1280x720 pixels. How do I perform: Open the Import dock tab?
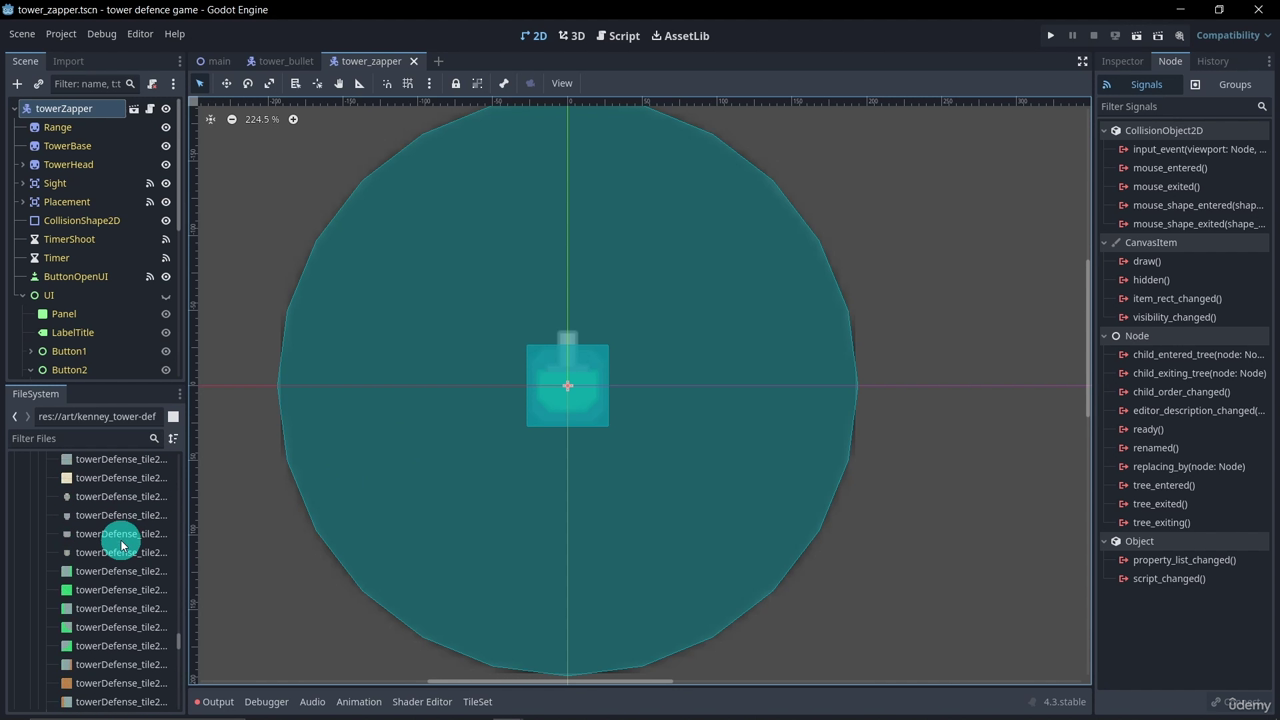pyautogui.click(x=68, y=62)
